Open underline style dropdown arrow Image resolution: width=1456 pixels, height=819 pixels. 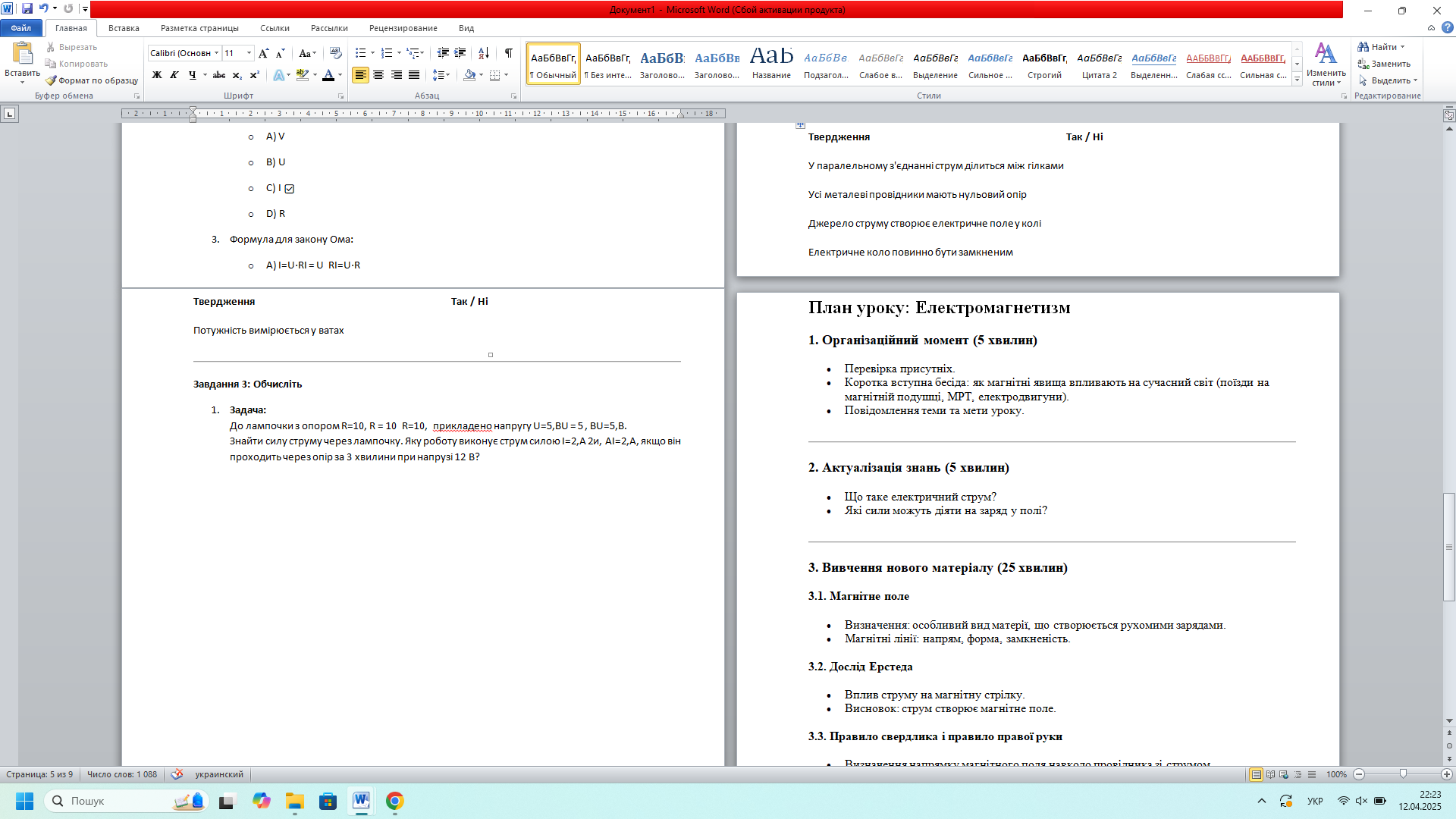pos(205,75)
